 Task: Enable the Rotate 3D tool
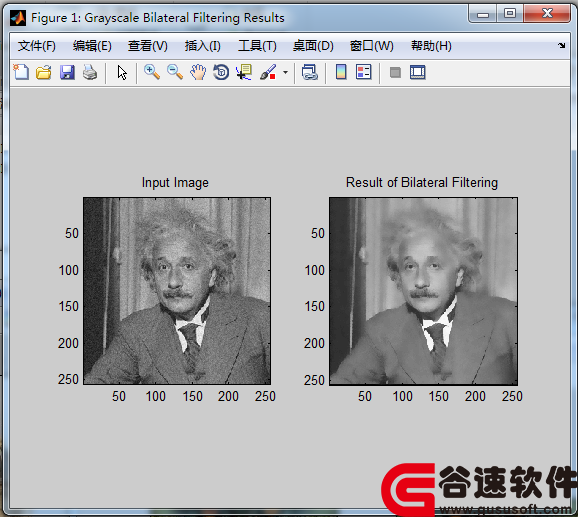[x=221, y=72]
